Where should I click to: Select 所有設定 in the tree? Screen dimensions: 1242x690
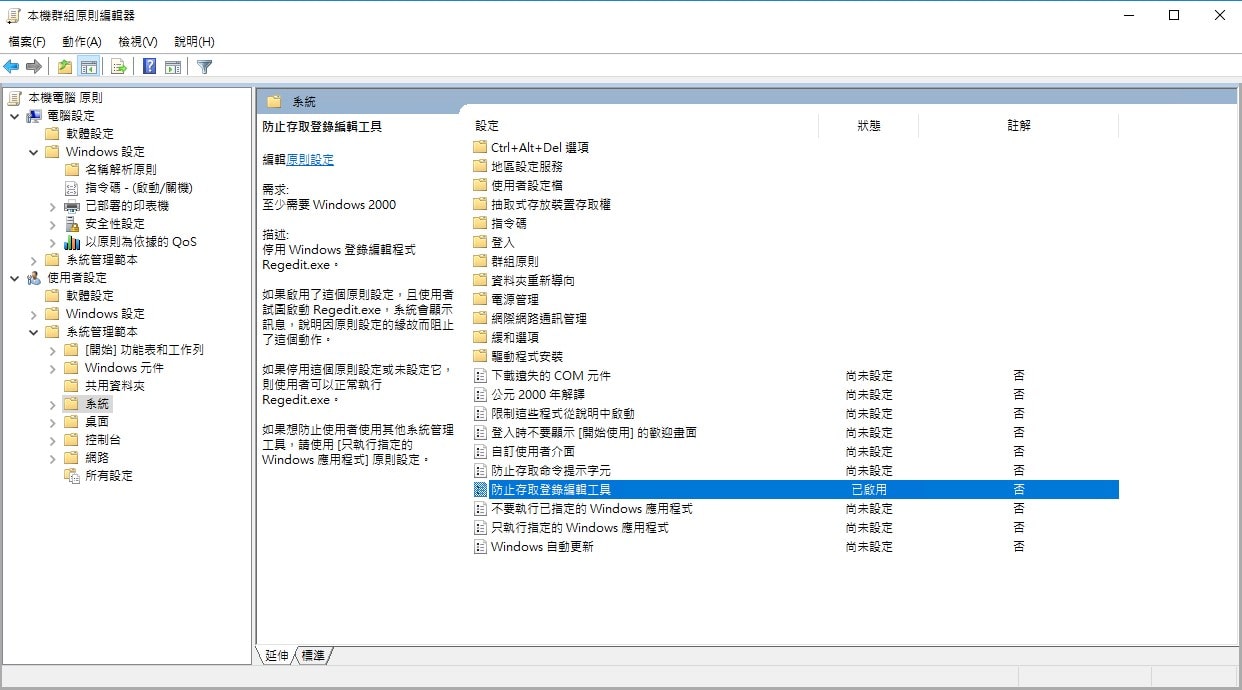point(109,476)
